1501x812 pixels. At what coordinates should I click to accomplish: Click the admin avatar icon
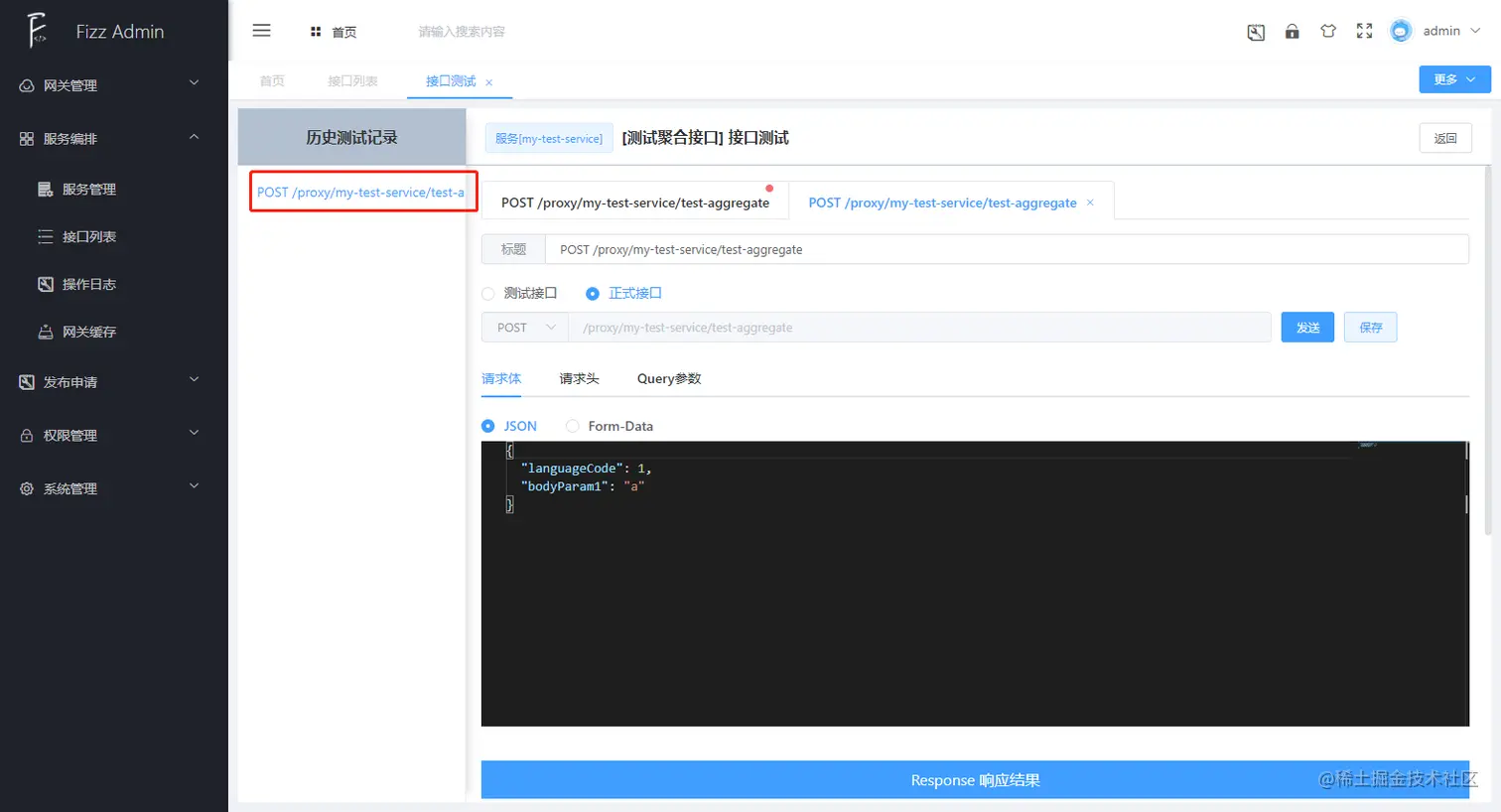click(1401, 31)
